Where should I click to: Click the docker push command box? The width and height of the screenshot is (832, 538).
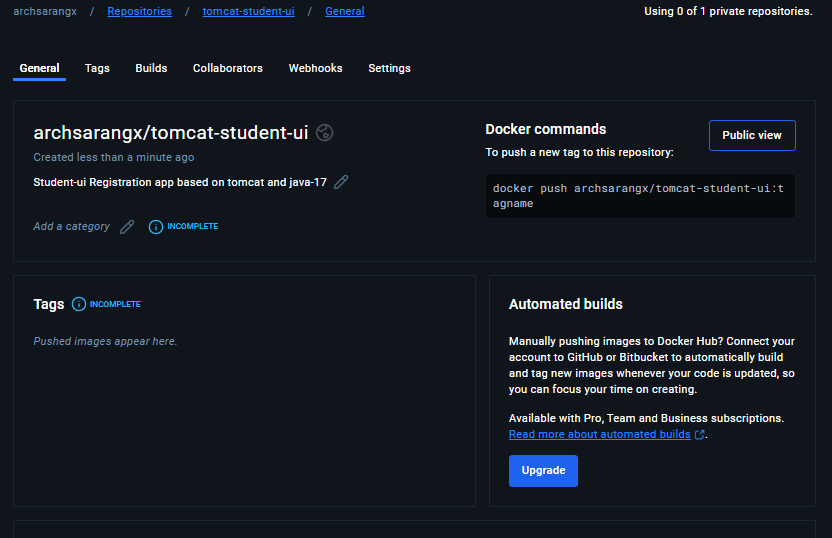point(639,195)
